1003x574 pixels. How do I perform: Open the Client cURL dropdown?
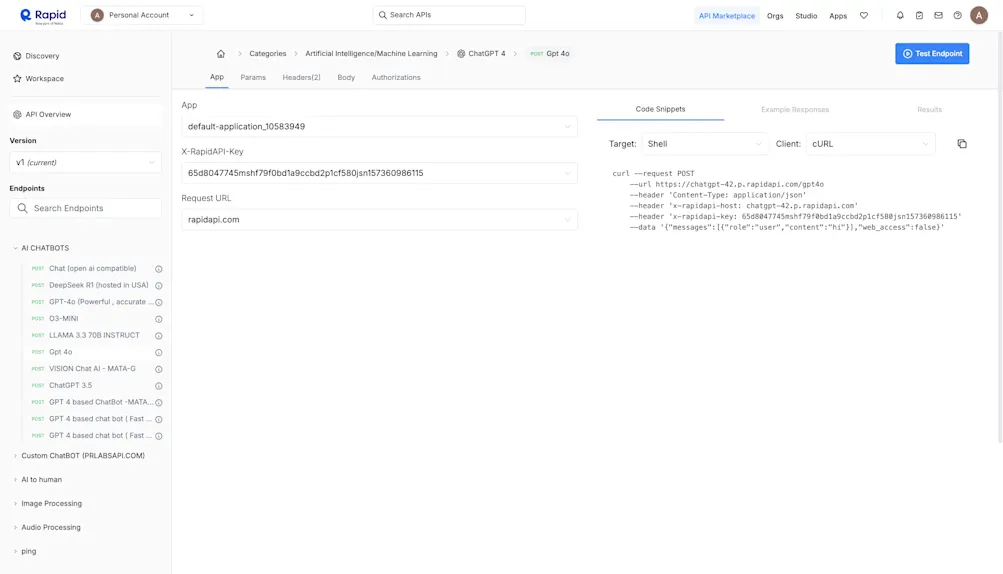(x=871, y=144)
